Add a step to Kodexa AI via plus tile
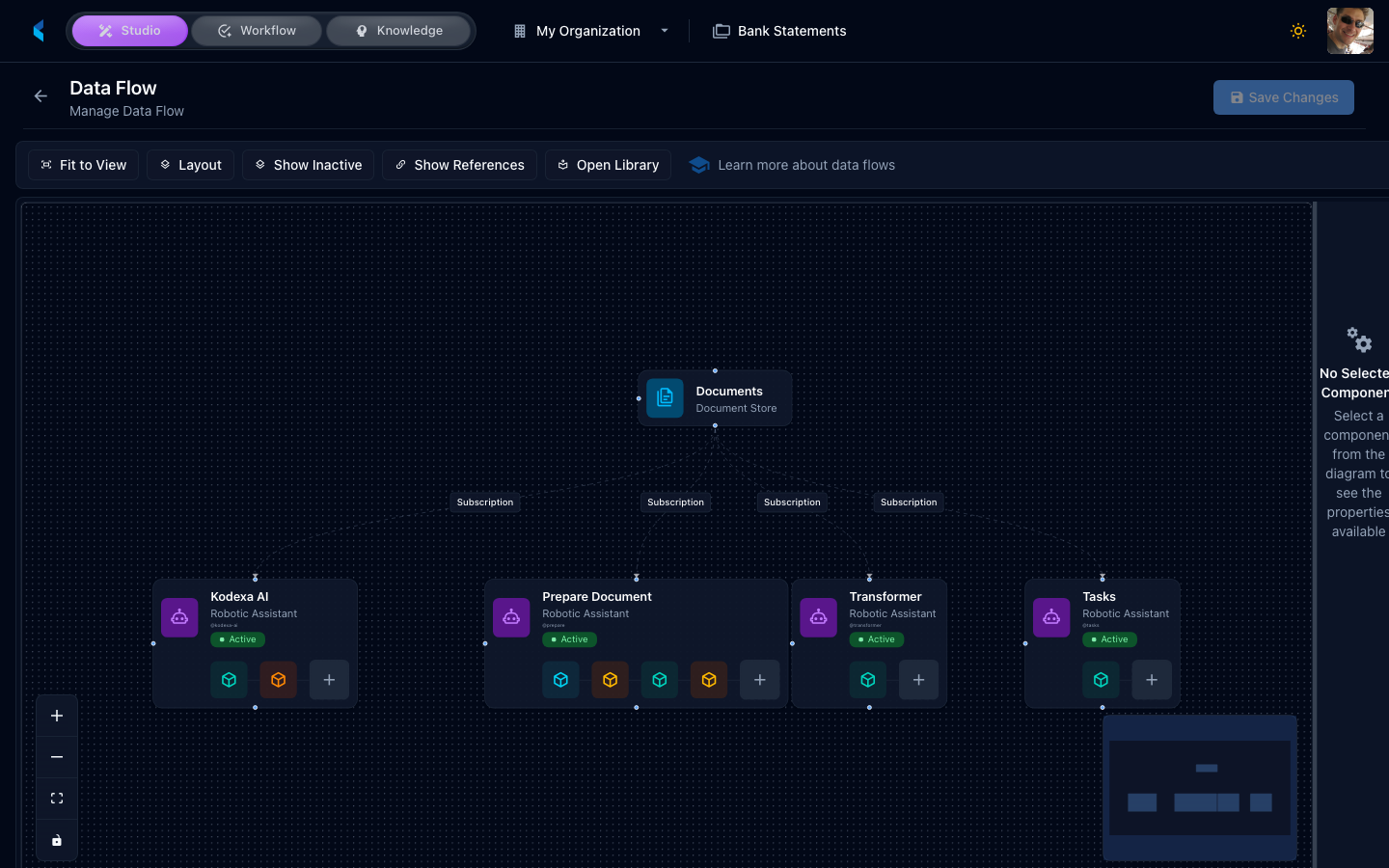1389x868 pixels. click(329, 679)
